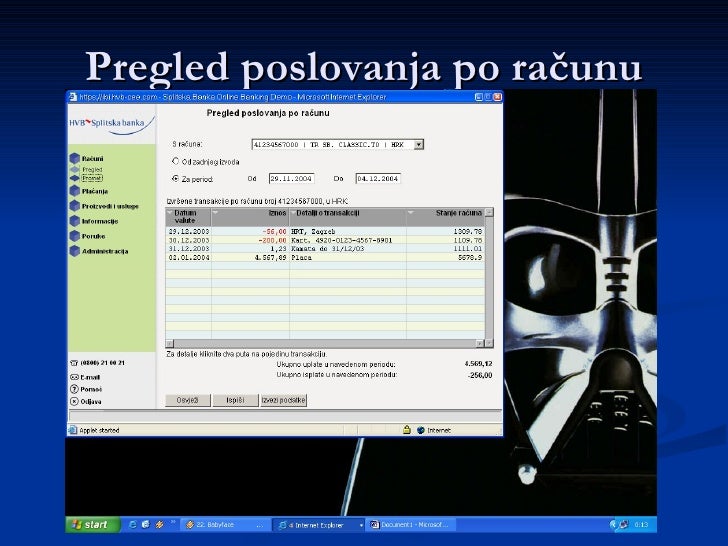Switch to the Document1 - Microsoft taskbar item

pyautogui.click(x=411, y=525)
